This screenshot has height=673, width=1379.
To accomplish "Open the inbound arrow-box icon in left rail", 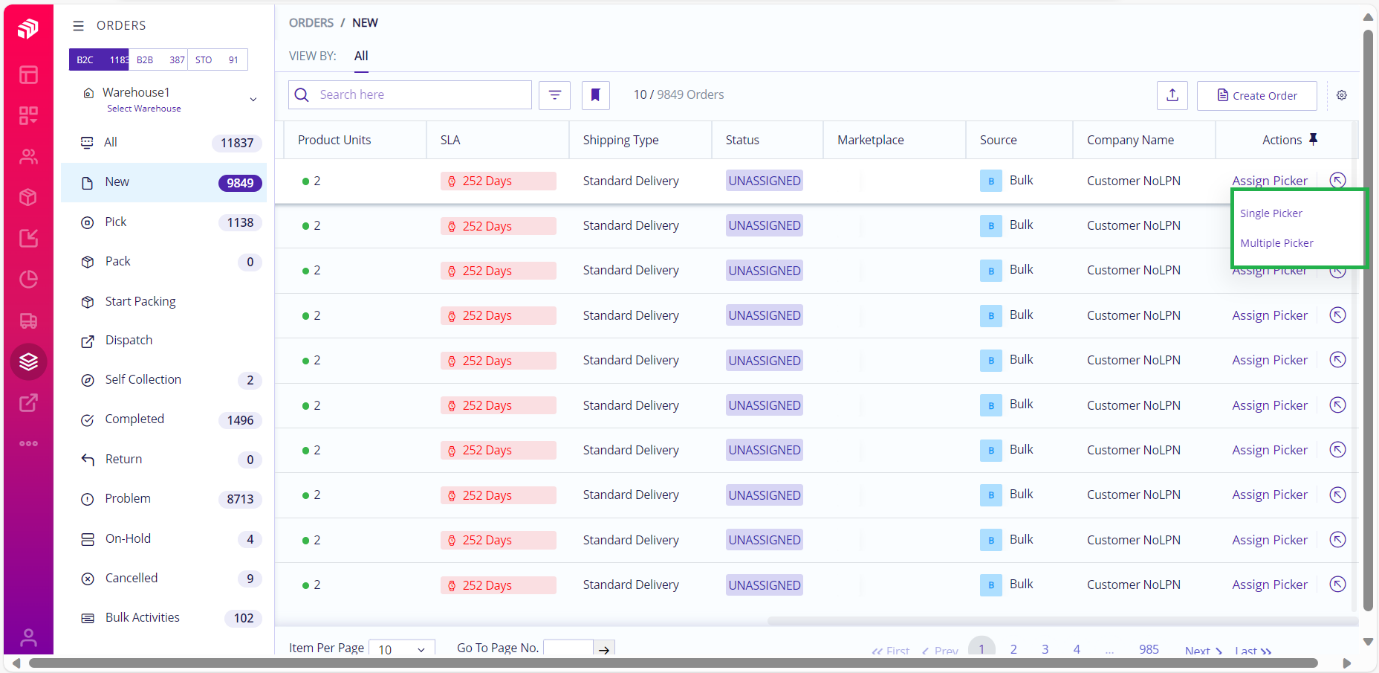I will 28,238.
